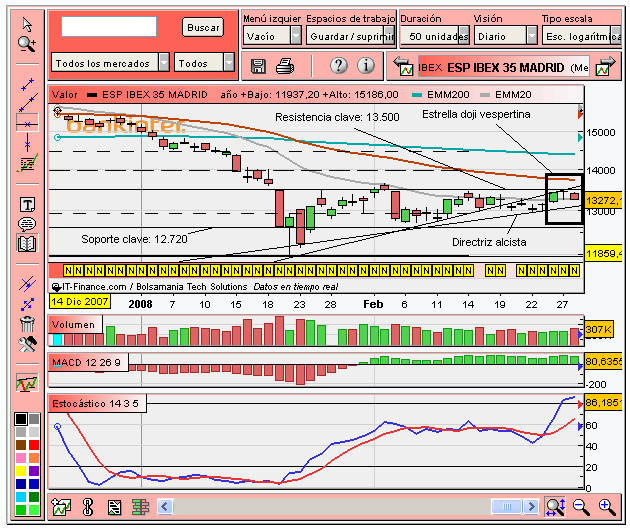Click the horizontal scrollbar left arrow
Viewport: 630px width, 529px height.
(x=165, y=507)
